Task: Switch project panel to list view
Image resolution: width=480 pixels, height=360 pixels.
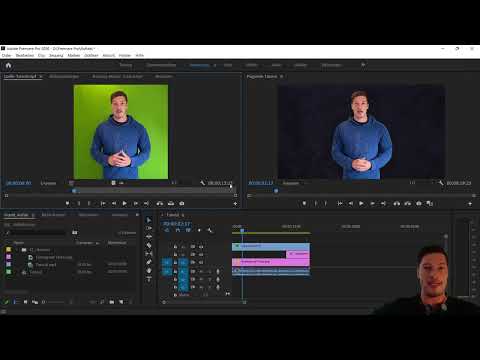Action: point(15,302)
